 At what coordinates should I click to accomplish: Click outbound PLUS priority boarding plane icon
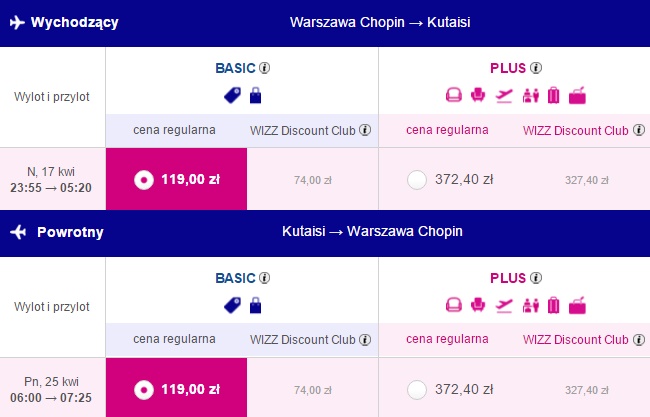point(504,96)
